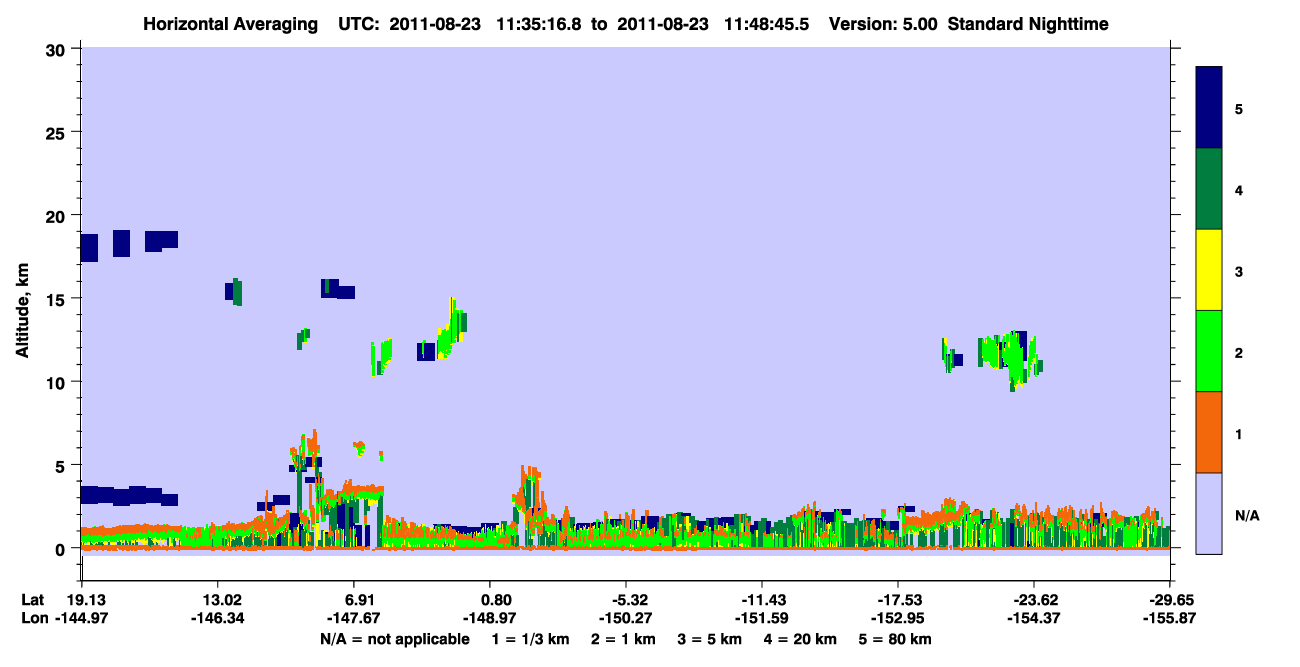Click longitude value '-146.34'
This screenshot has width=1300, height=667.
218,618
